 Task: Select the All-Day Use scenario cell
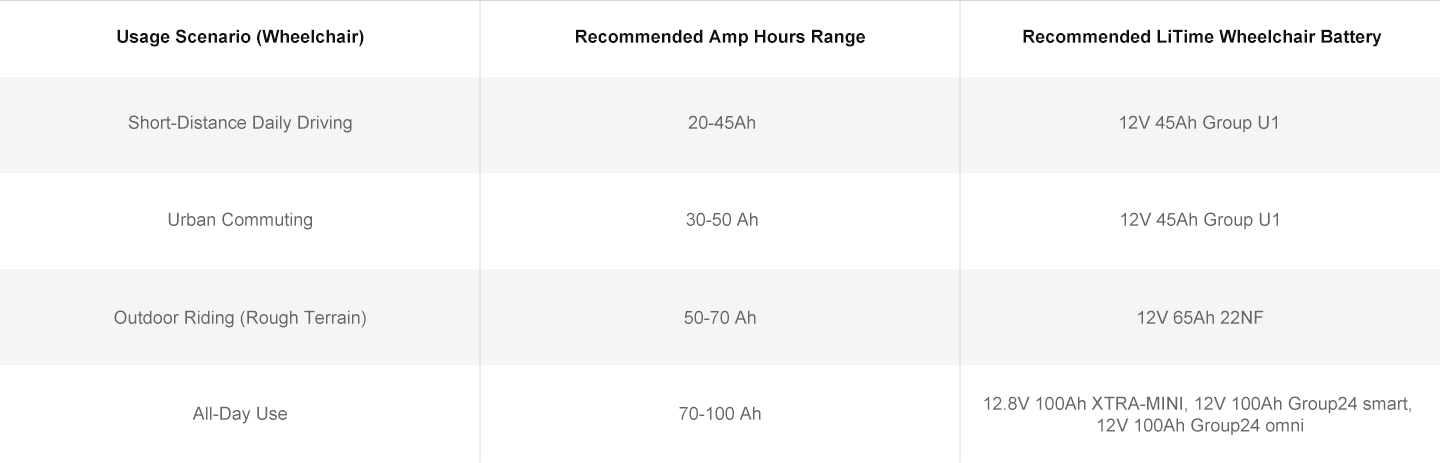pyautogui.click(x=240, y=413)
